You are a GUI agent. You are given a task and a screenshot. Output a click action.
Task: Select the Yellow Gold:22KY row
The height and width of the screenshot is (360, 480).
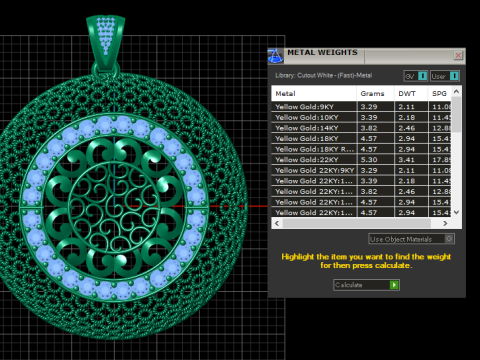tap(361, 160)
